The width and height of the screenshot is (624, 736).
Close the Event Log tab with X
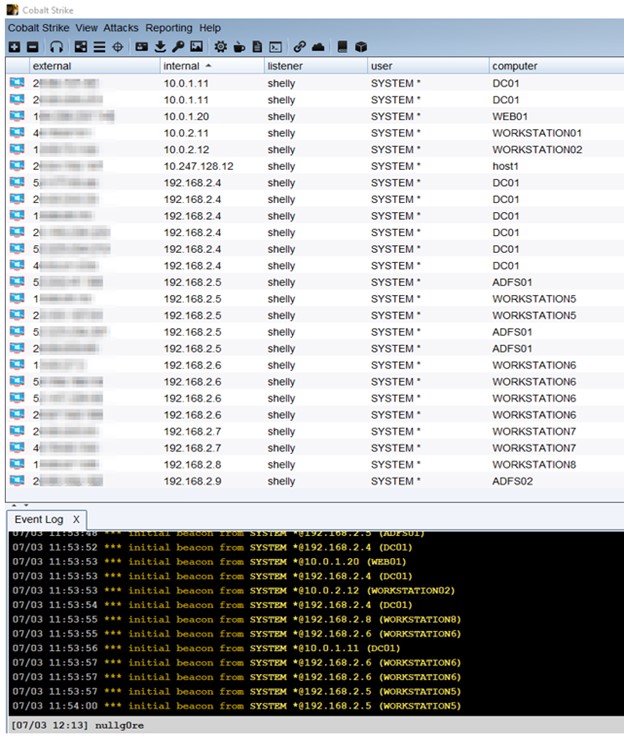[x=76, y=520]
